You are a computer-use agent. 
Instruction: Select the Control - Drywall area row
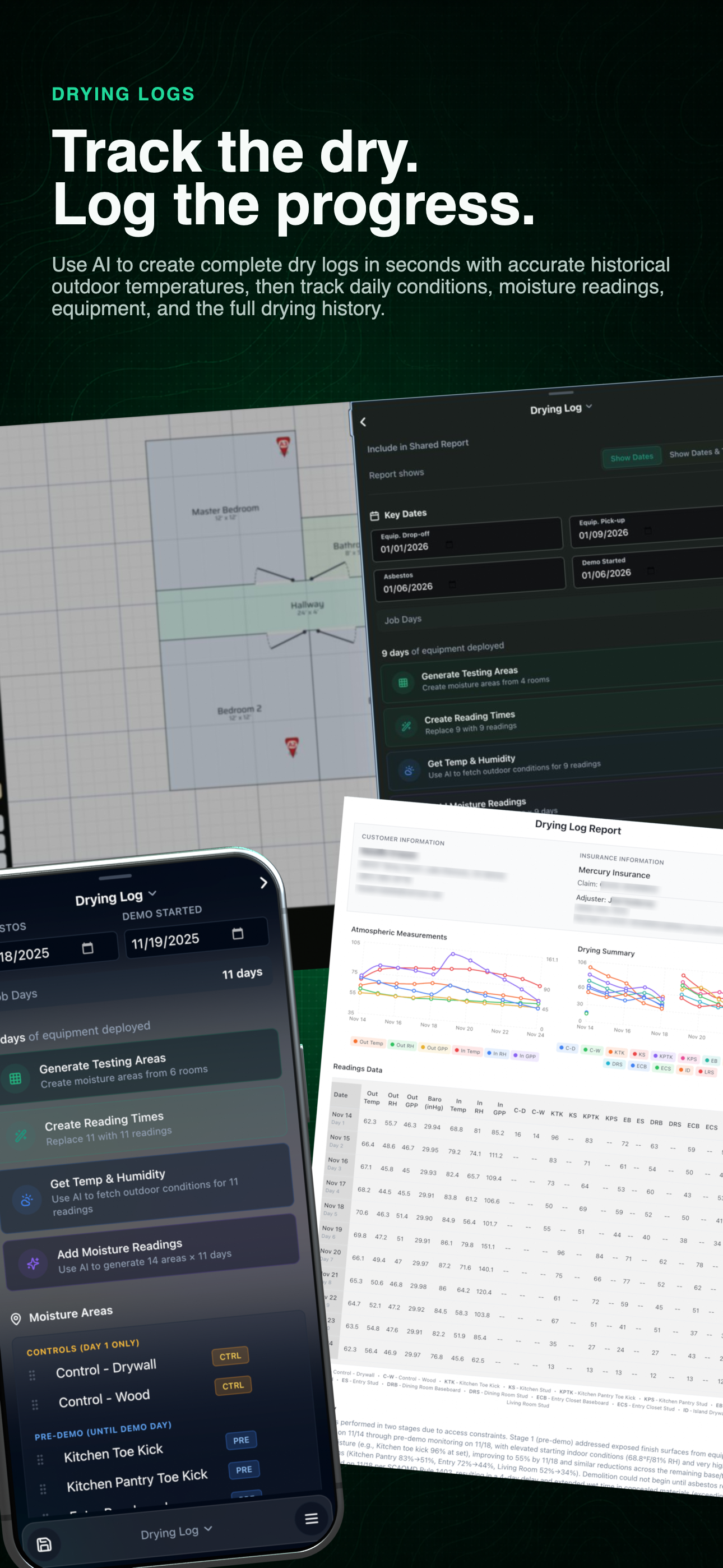pyautogui.click(x=141, y=1366)
